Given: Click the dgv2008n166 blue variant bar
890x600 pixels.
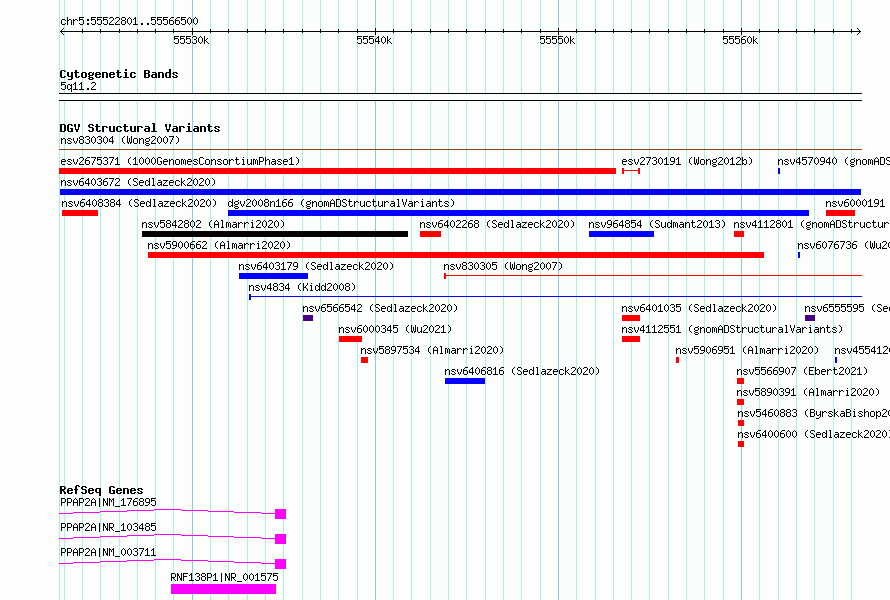Looking at the screenshot, I should tap(518, 213).
